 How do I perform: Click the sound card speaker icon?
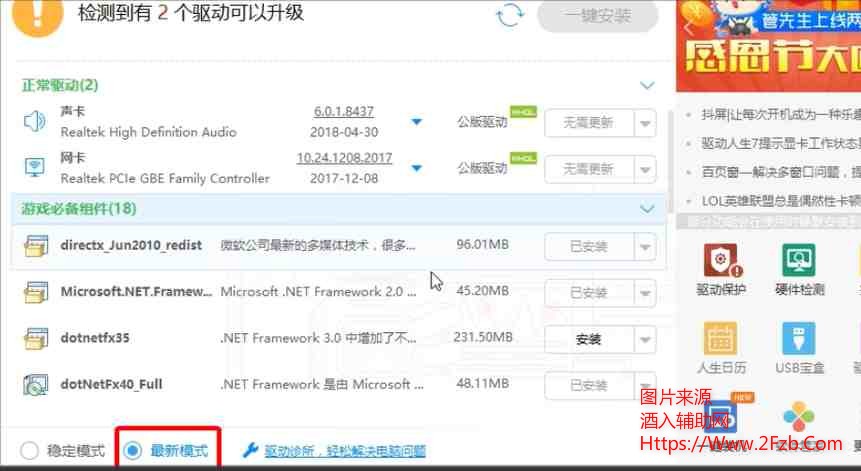click(35, 121)
